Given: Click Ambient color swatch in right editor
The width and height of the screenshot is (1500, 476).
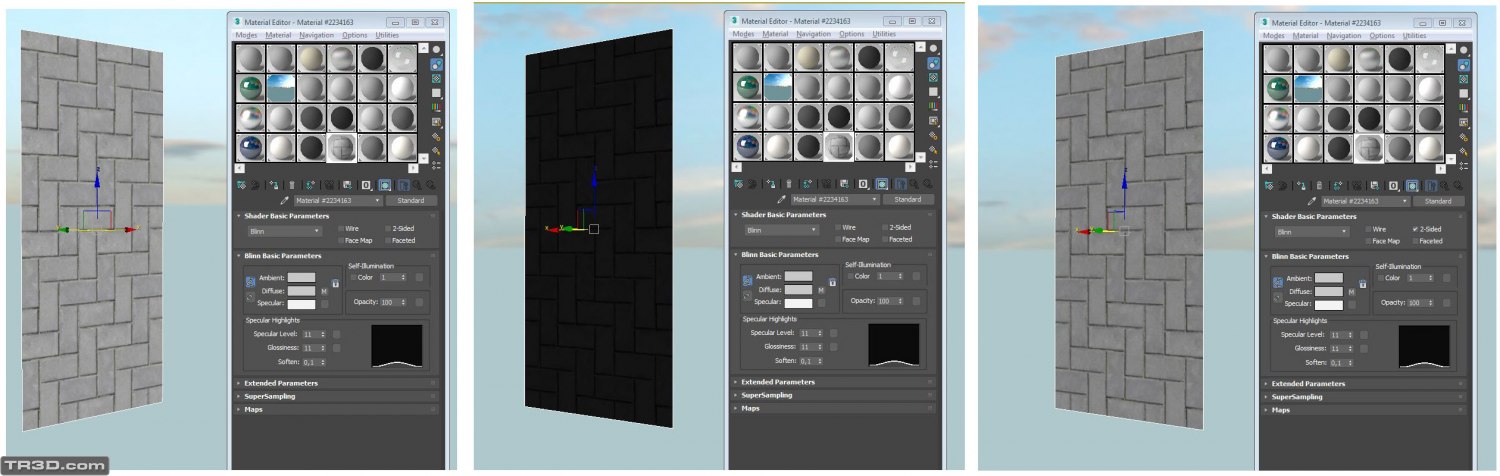Looking at the screenshot, I should click(1329, 278).
